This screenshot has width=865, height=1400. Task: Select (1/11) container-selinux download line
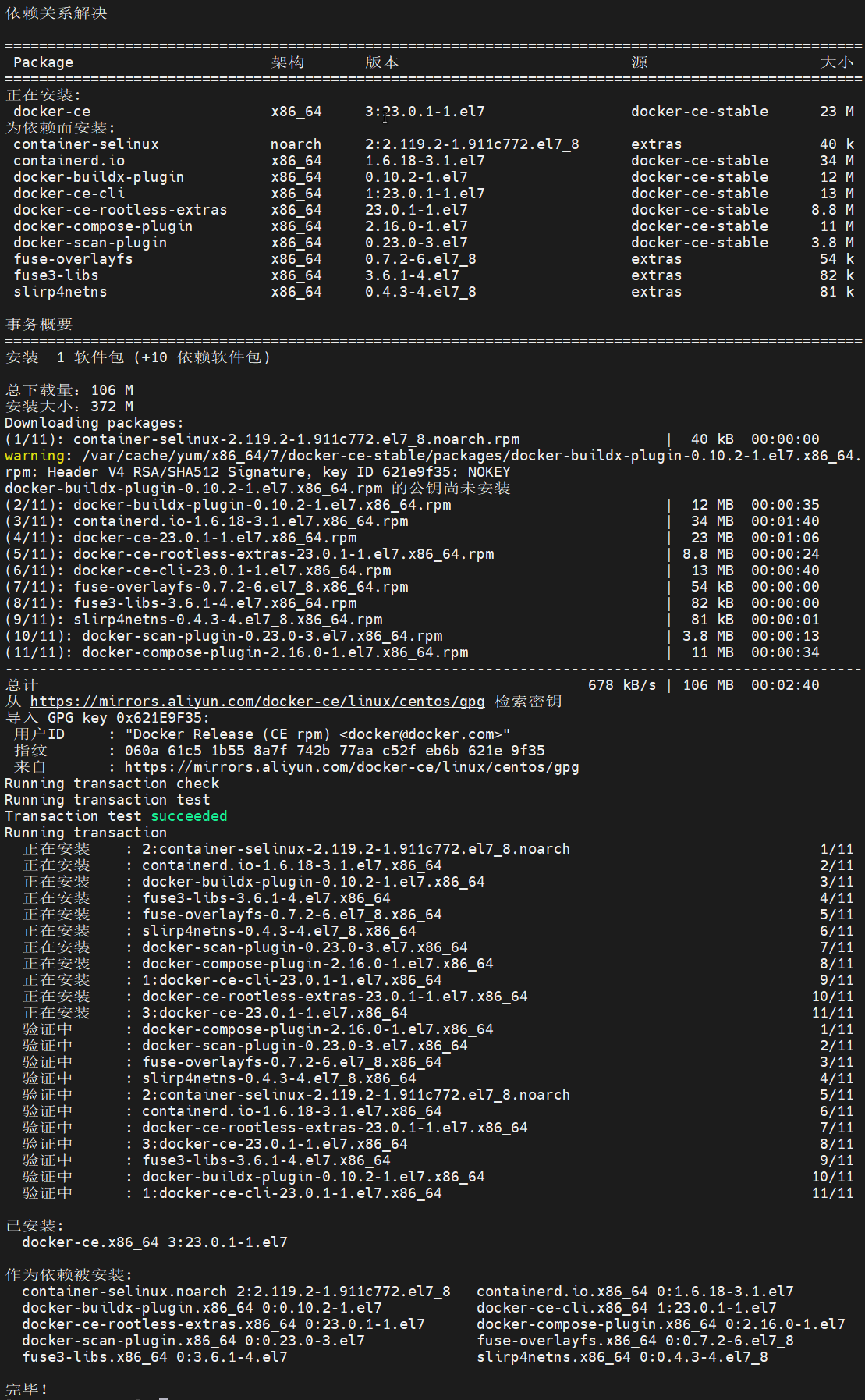412,439
